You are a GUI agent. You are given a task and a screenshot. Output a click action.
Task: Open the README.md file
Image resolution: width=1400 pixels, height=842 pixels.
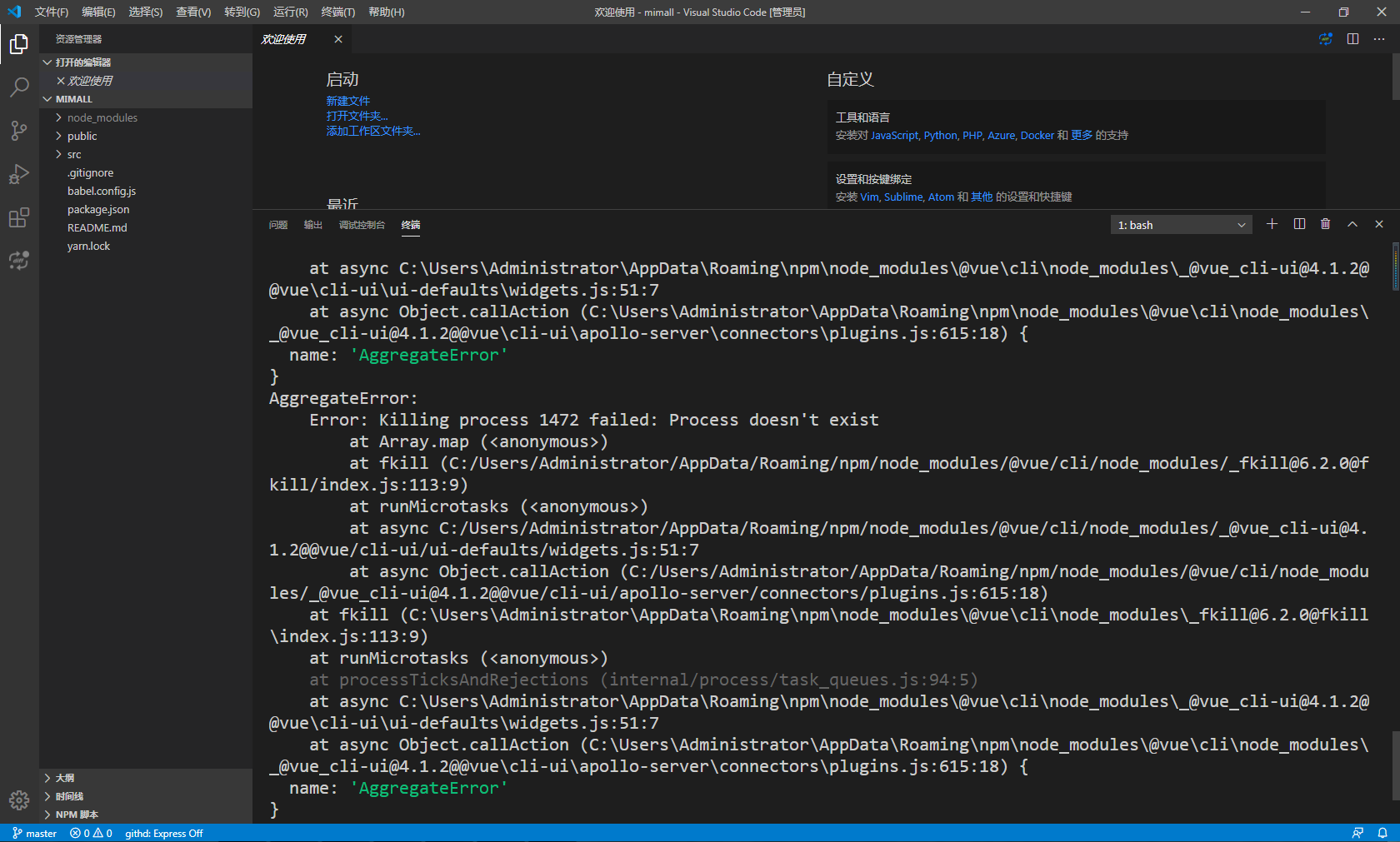(x=146, y=227)
